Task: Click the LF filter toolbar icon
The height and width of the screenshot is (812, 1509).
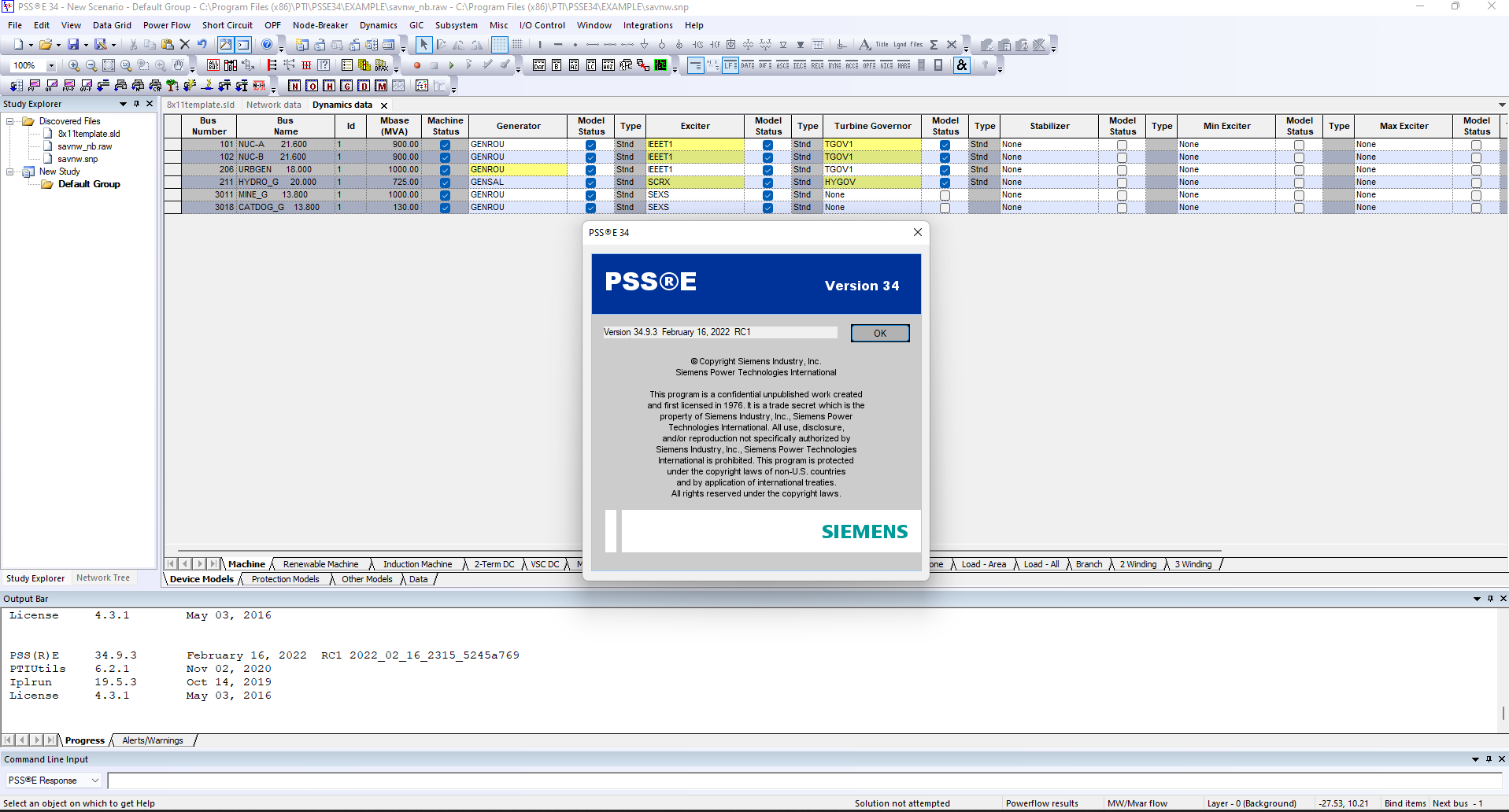Action: click(x=730, y=65)
